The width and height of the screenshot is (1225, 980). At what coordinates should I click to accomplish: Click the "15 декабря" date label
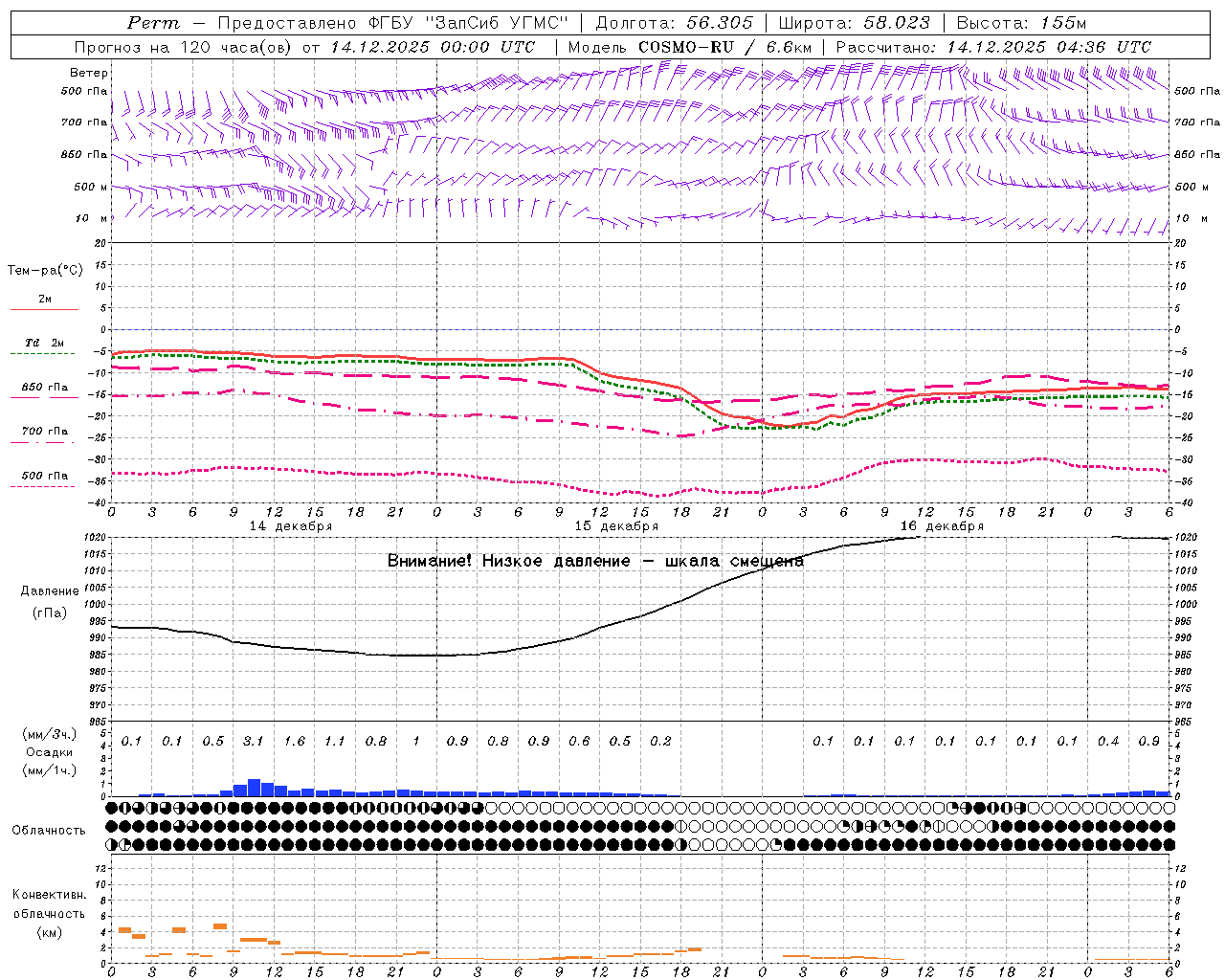click(x=616, y=526)
